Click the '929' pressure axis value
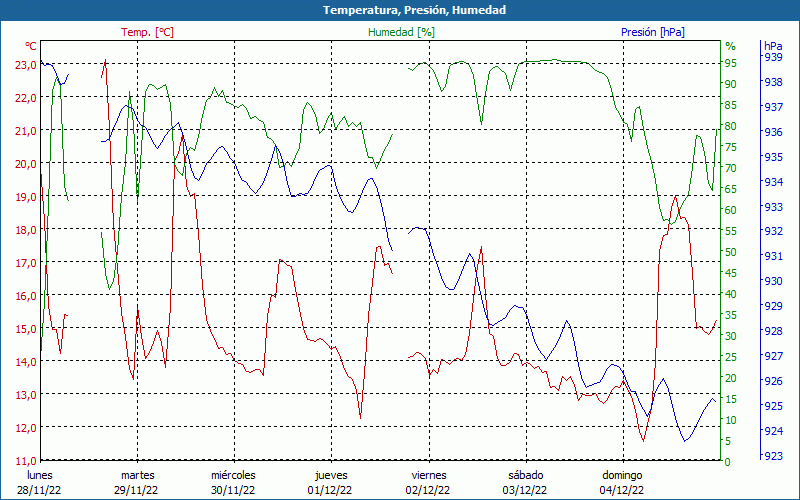800x500 pixels. [x=773, y=306]
